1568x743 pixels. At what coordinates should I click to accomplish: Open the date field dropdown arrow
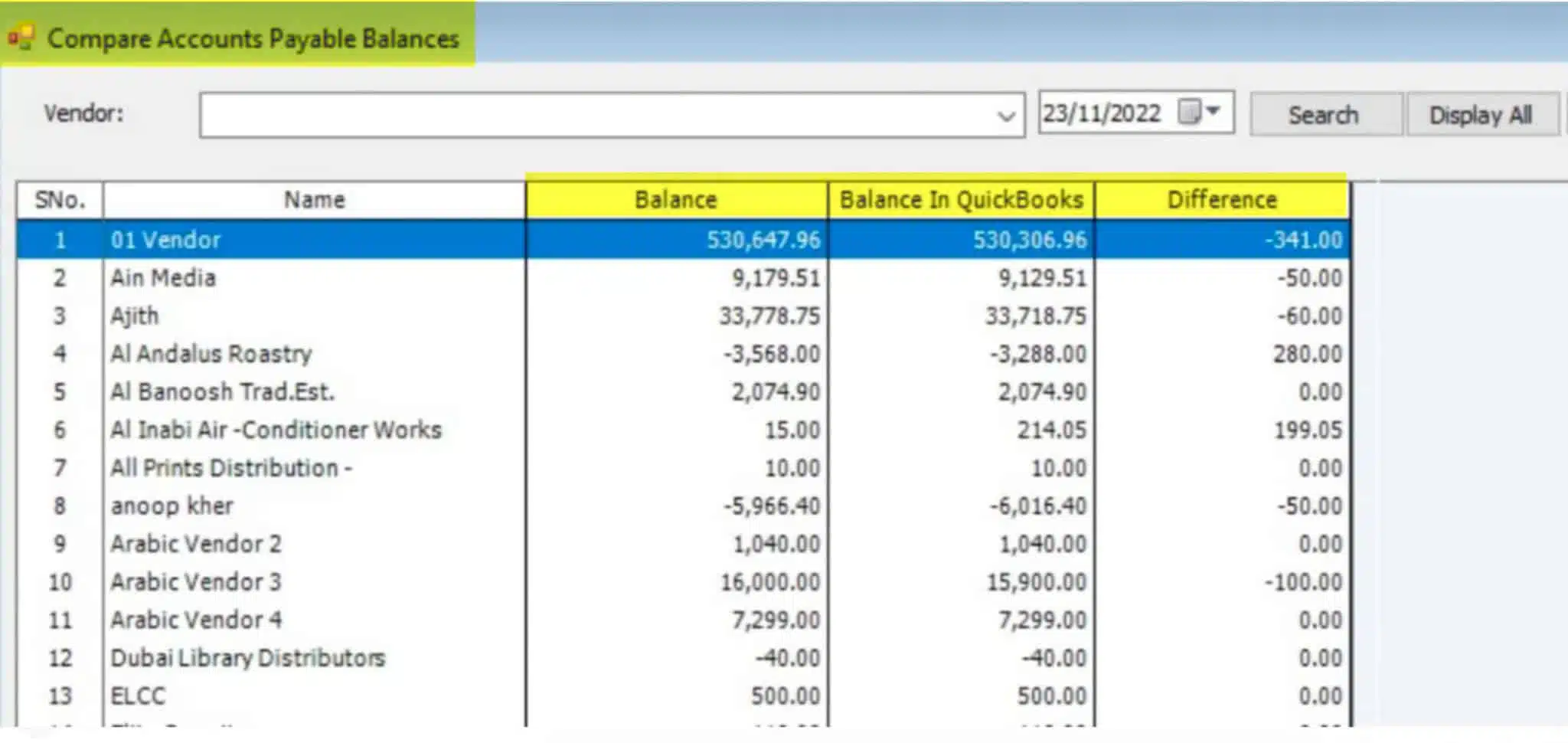[x=1214, y=112]
